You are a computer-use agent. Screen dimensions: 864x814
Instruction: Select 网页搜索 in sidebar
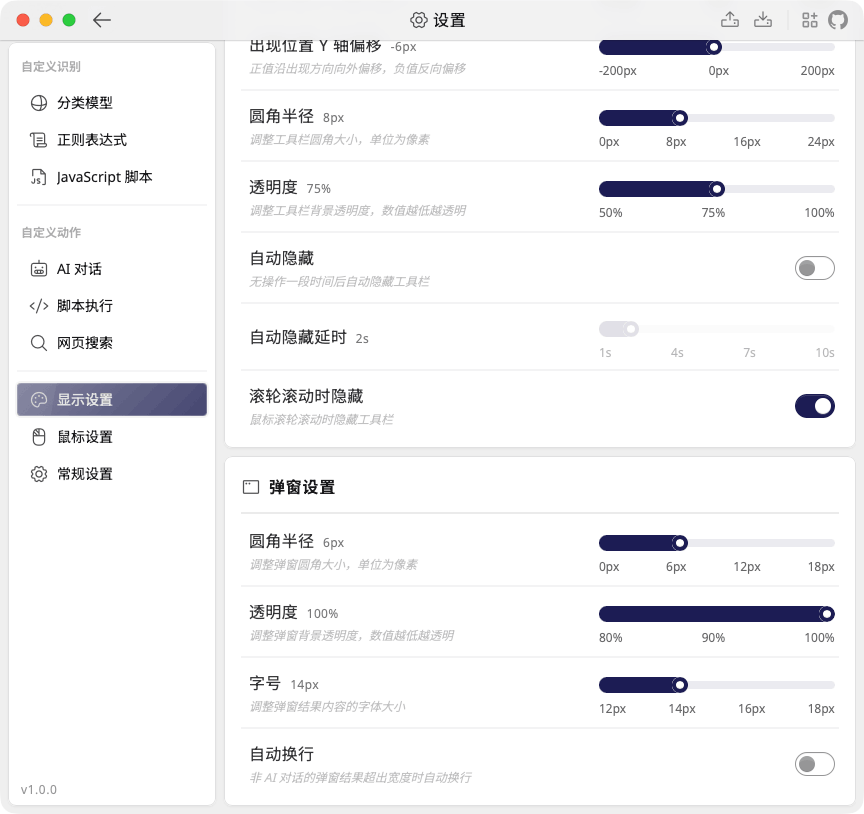click(x=112, y=343)
